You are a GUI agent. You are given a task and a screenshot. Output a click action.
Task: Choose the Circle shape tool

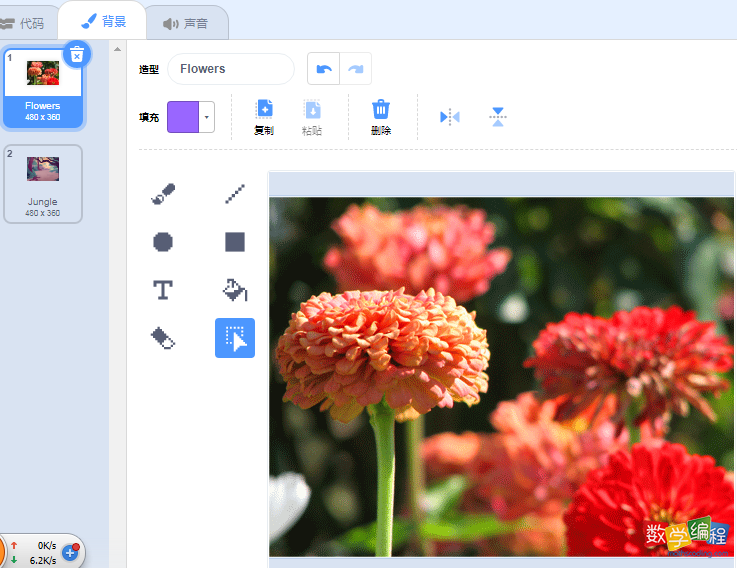click(x=163, y=242)
